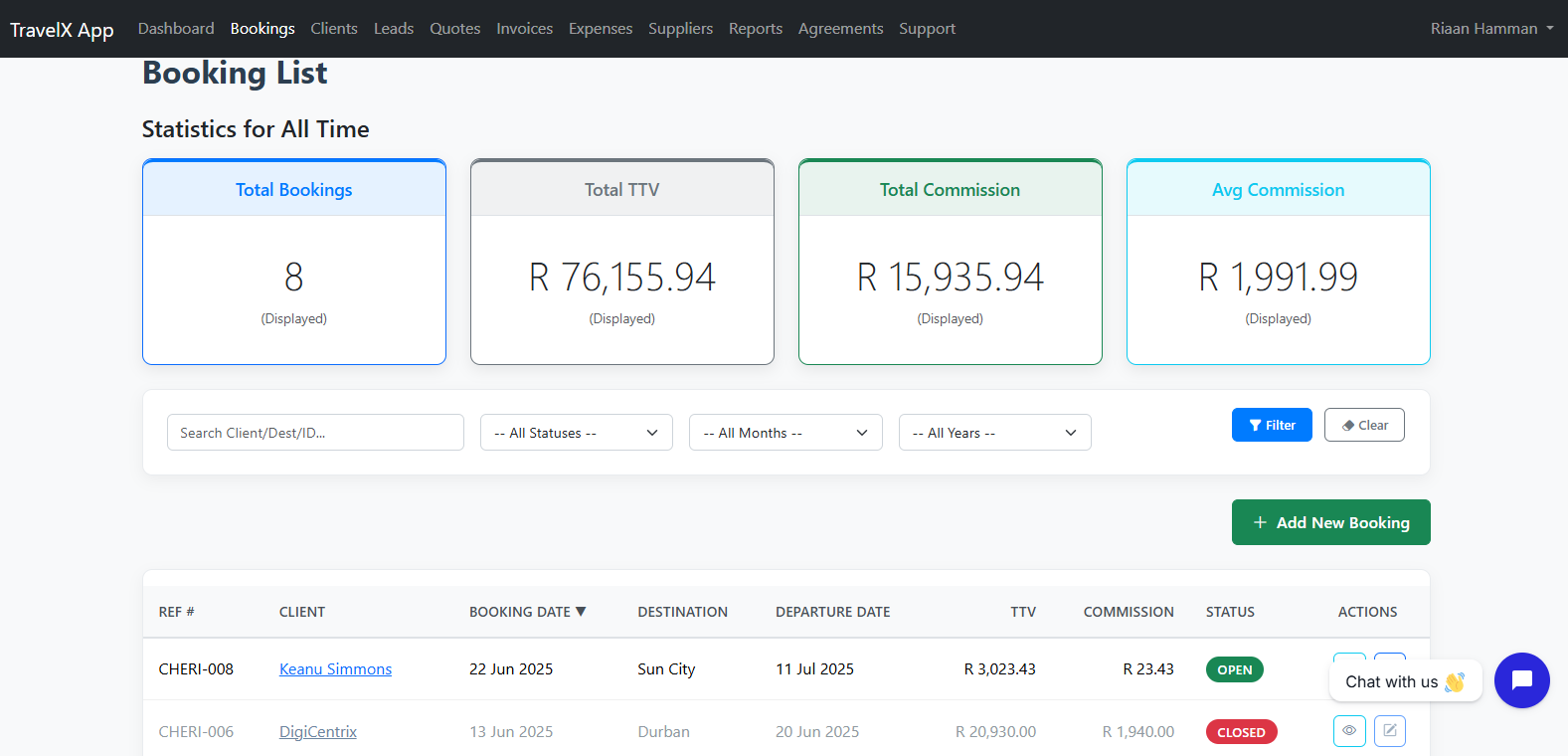
Task: Click the Chat with us popup
Action: pos(1404,681)
